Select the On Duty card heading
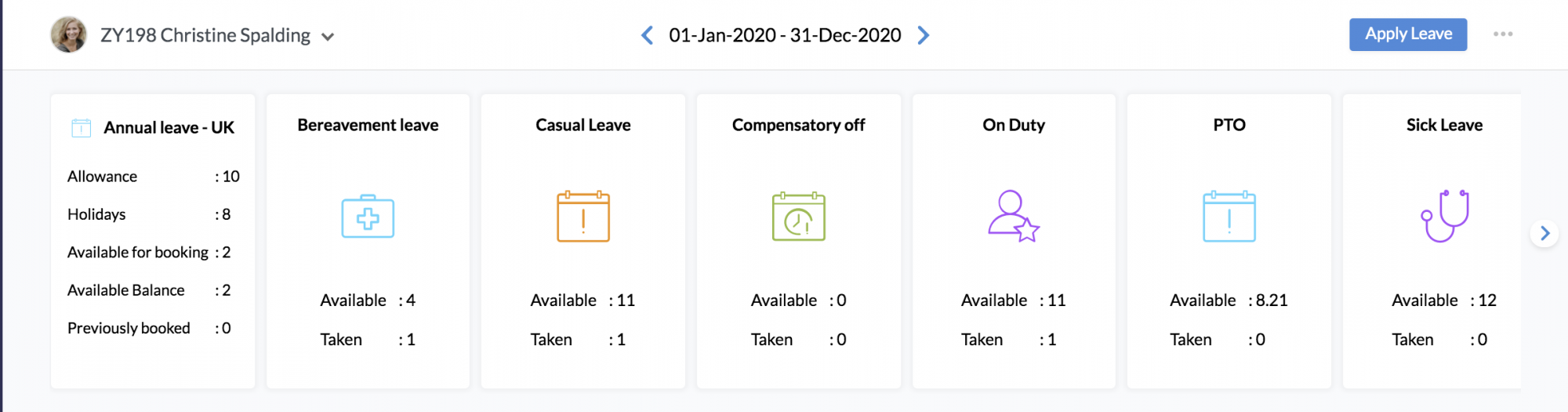 coord(1013,125)
